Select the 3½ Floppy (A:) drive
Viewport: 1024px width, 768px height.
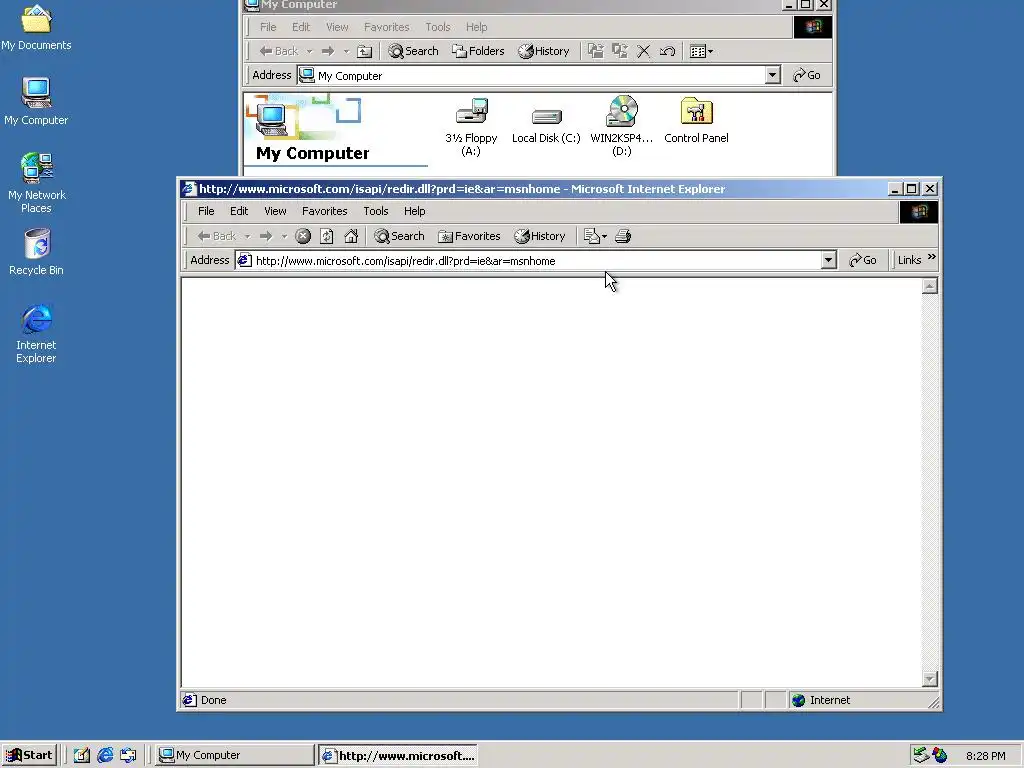click(x=471, y=127)
